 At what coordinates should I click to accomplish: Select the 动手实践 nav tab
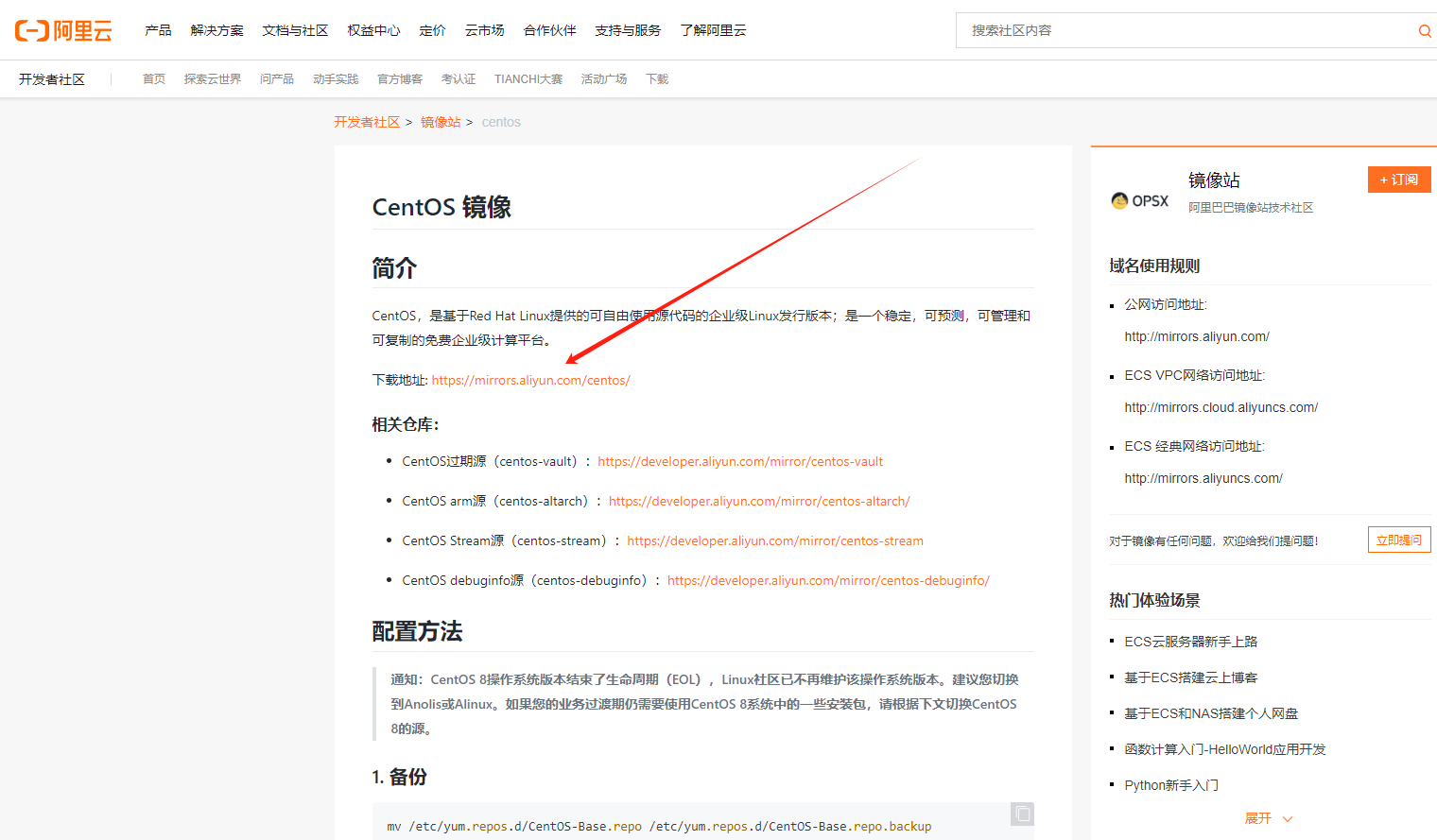point(336,79)
